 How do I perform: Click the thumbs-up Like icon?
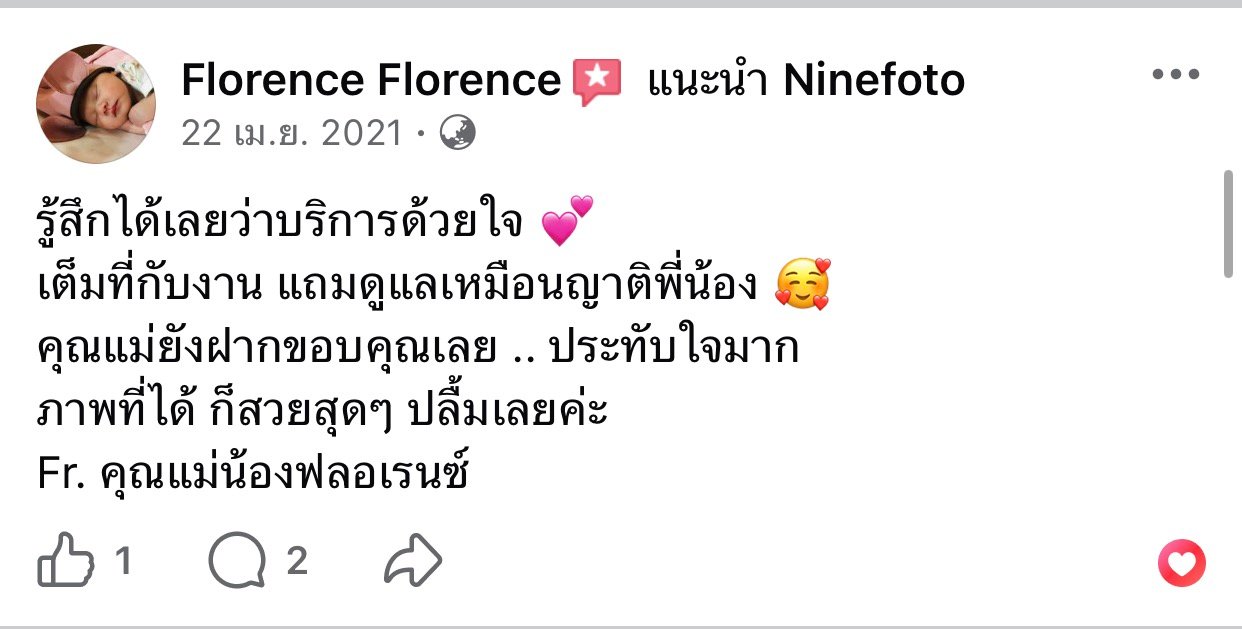(x=64, y=562)
